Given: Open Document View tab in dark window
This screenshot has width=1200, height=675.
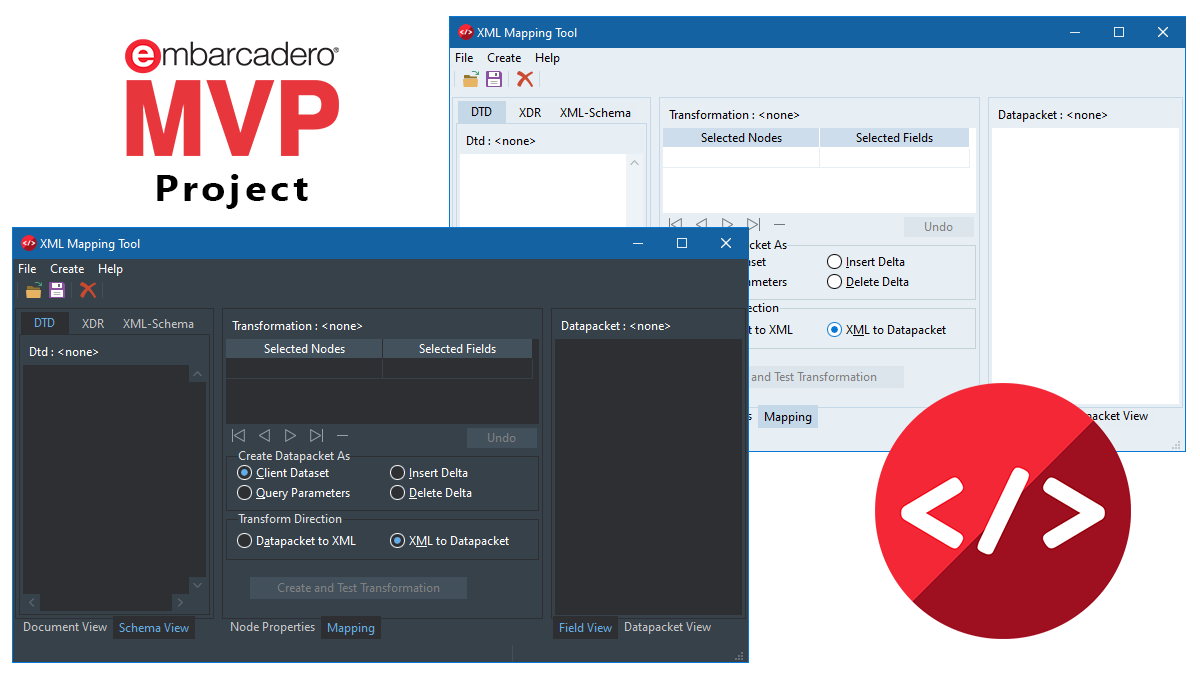Looking at the screenshot, I should [x=65, y=627].
